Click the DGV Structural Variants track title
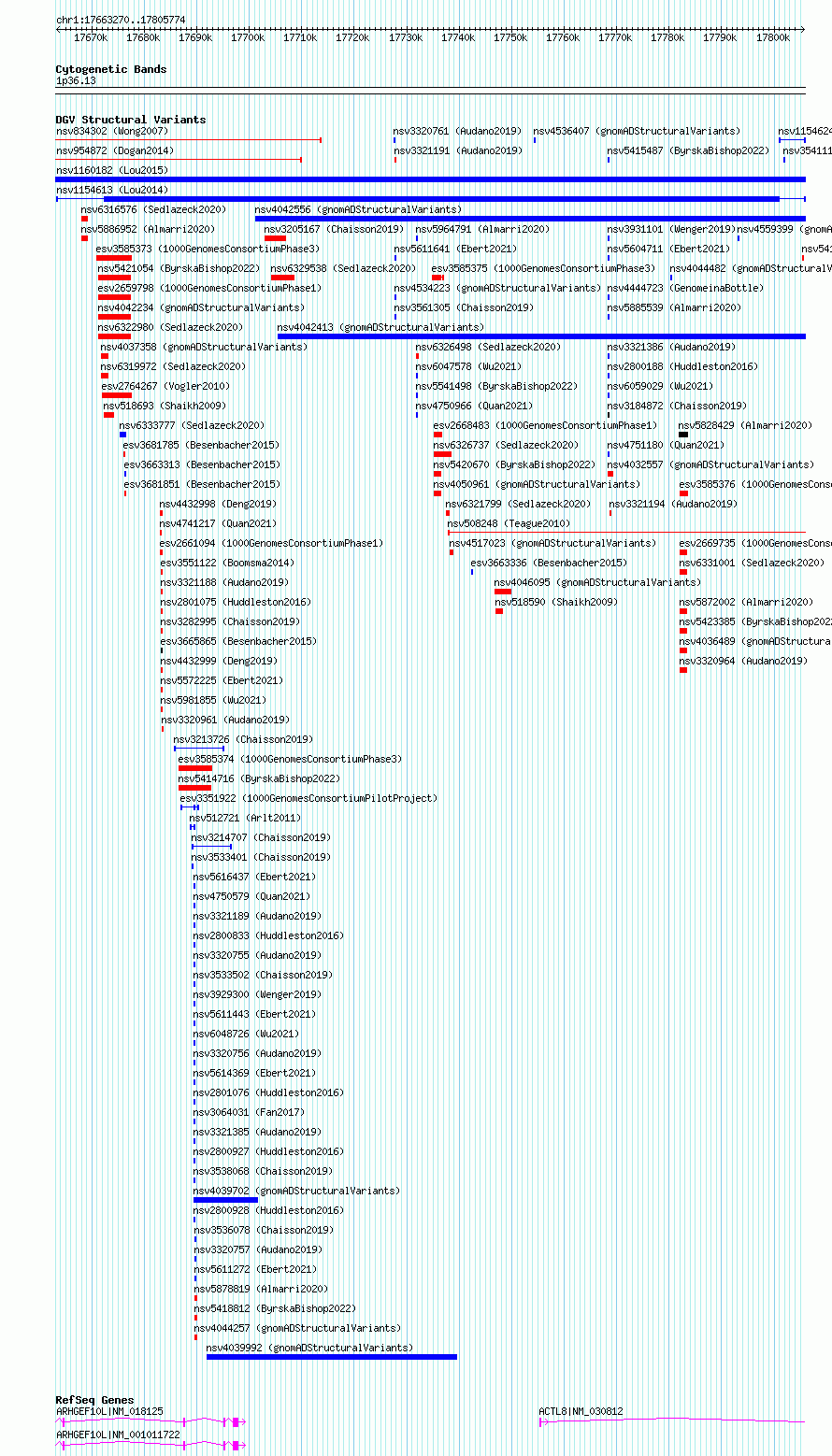Viewport: 832px width, 1456px height. 131,120
